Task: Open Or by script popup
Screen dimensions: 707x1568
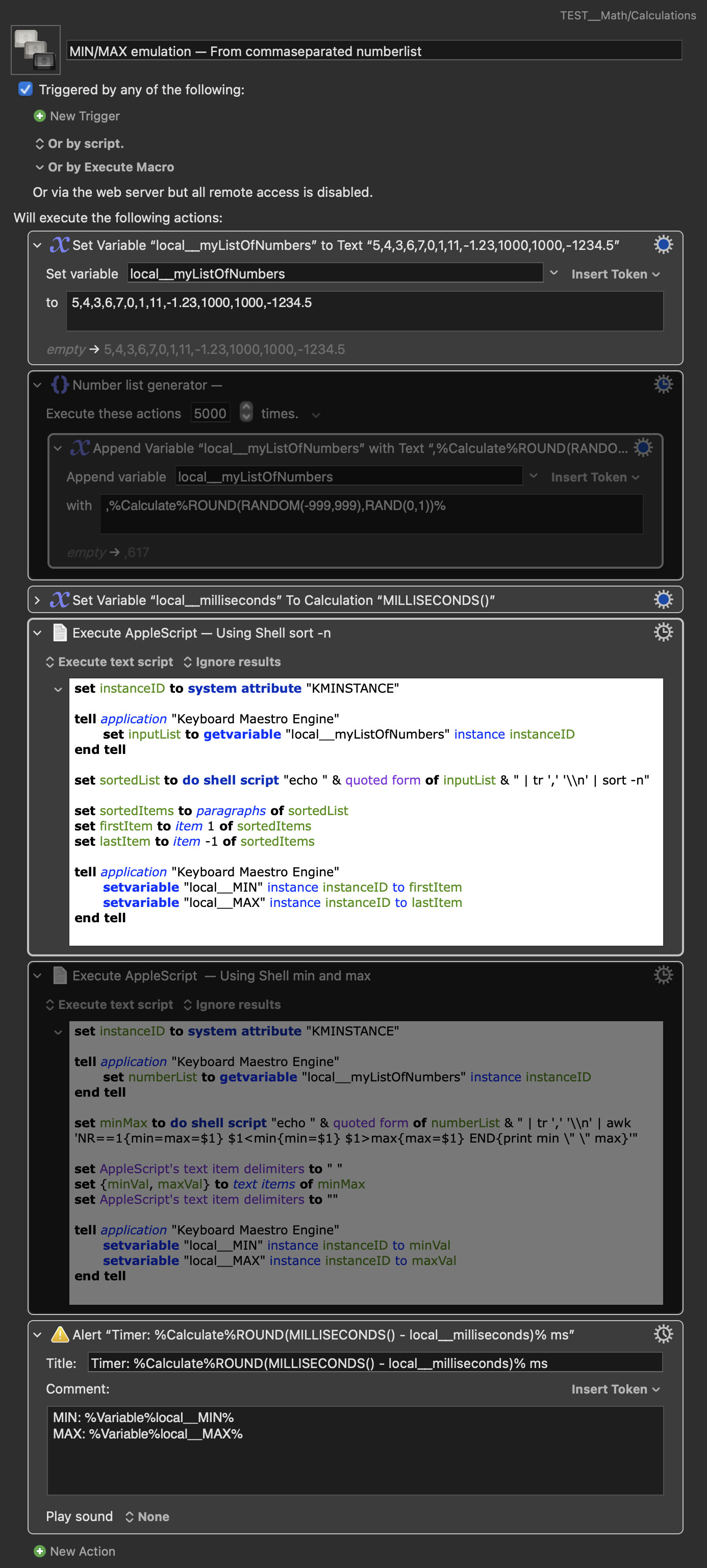Action: pyautogui.click(x=79, y=144)
